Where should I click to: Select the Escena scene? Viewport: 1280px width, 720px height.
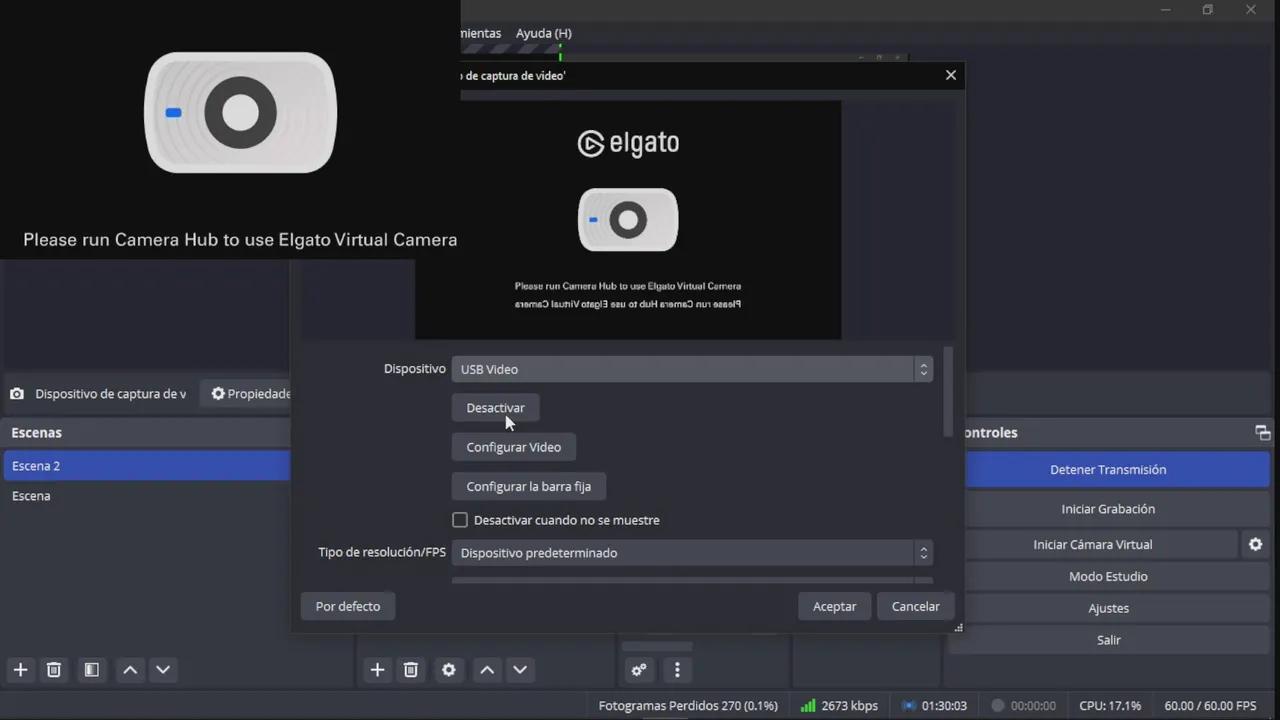(147, 496)
